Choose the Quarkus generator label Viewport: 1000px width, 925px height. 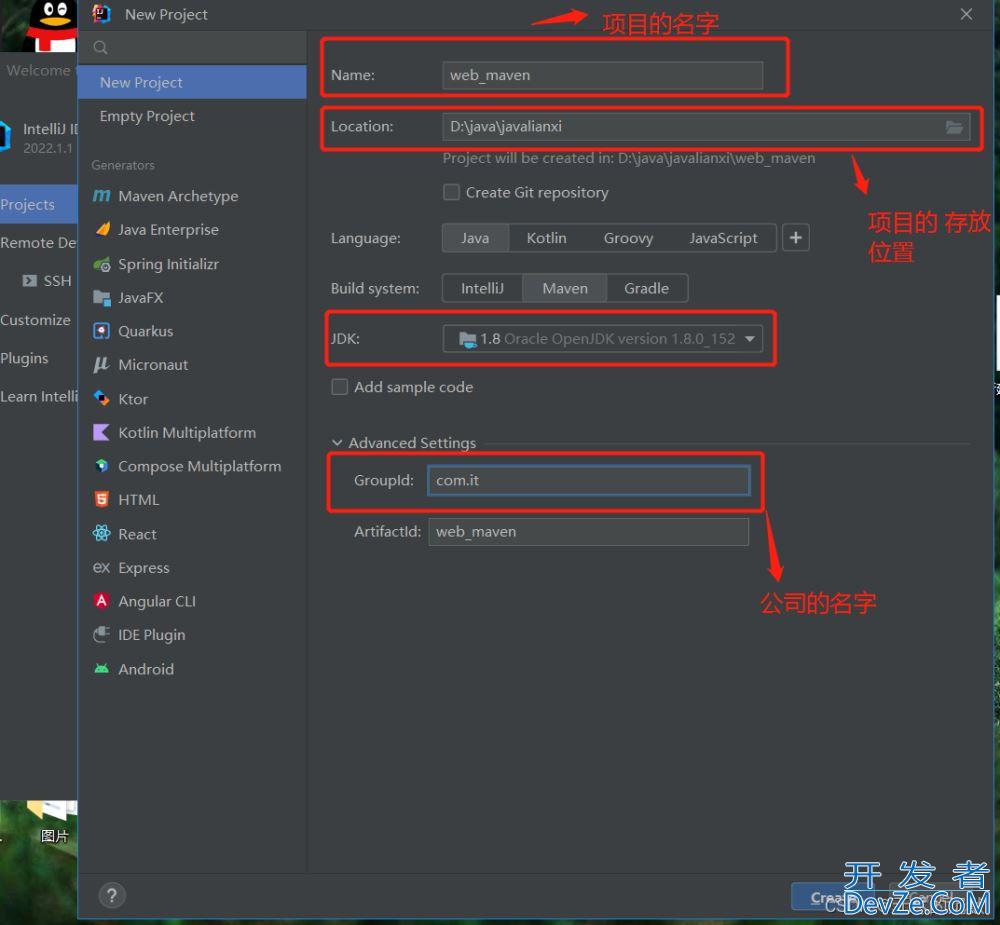tap(145, 331)
